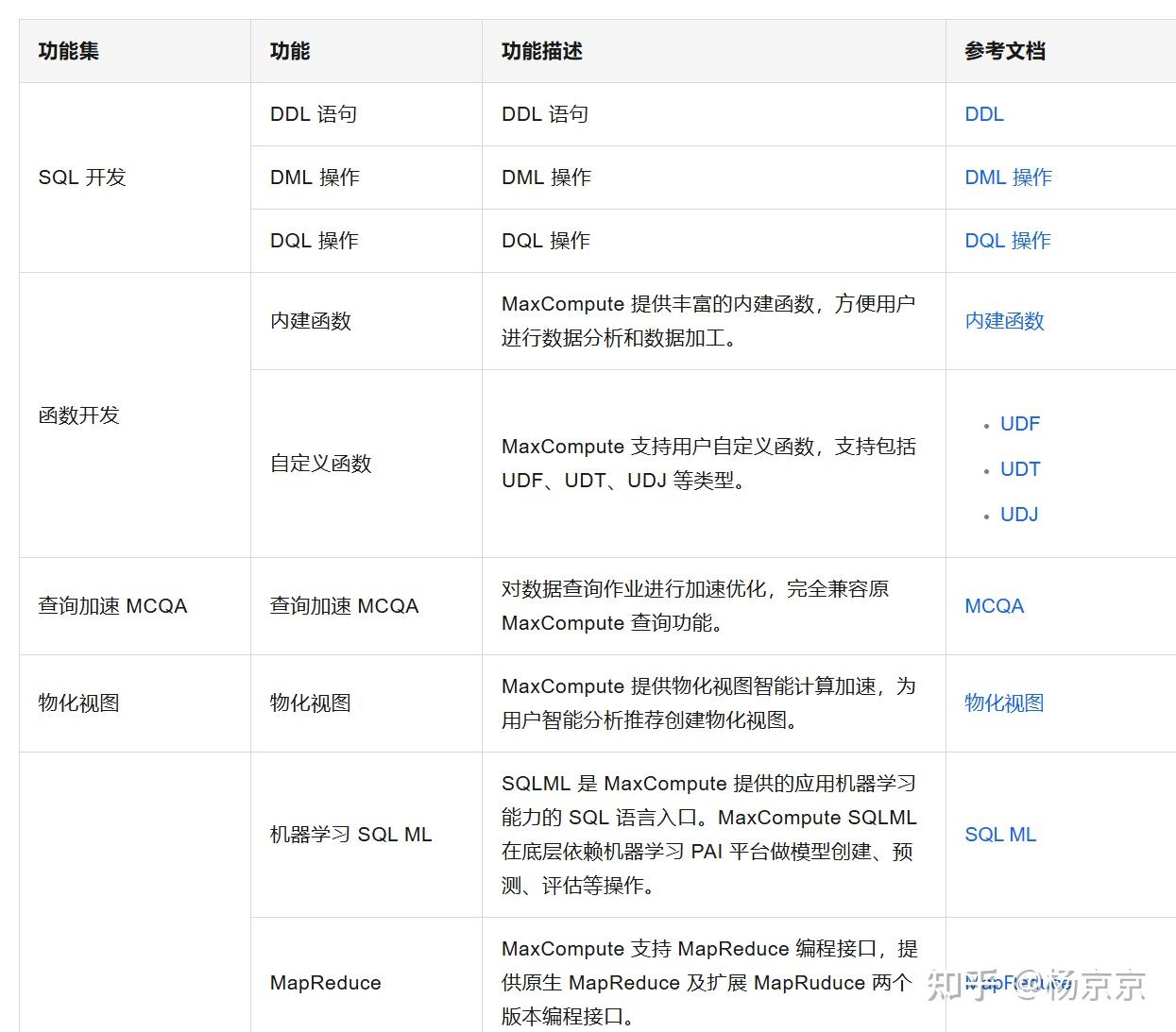
Task: Open the 物化视图 reference link
Action: point(1003,702)
